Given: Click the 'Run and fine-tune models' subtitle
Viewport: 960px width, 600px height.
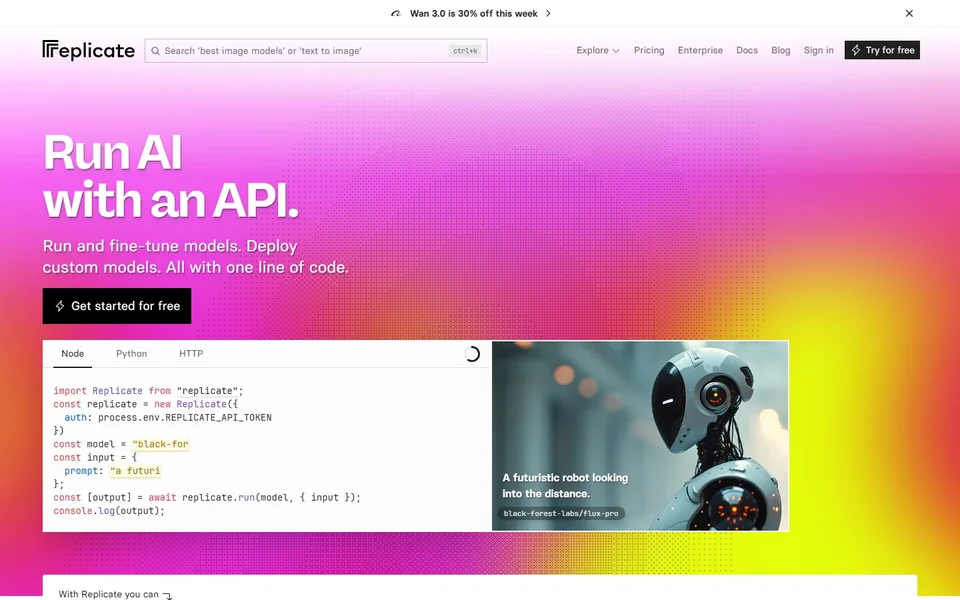Looking at the screenshot, I should click(x=195, y=257).
